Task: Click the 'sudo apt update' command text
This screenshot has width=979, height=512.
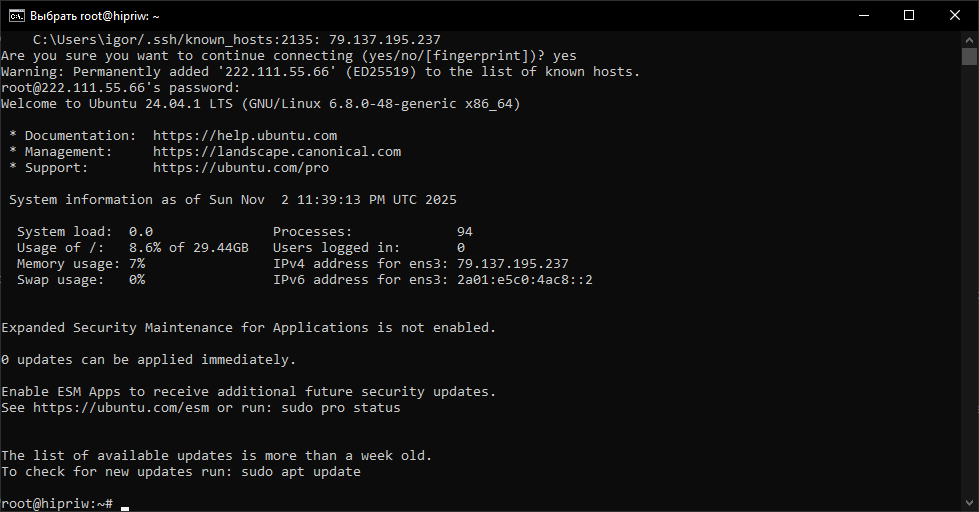Action: point(301,472)
